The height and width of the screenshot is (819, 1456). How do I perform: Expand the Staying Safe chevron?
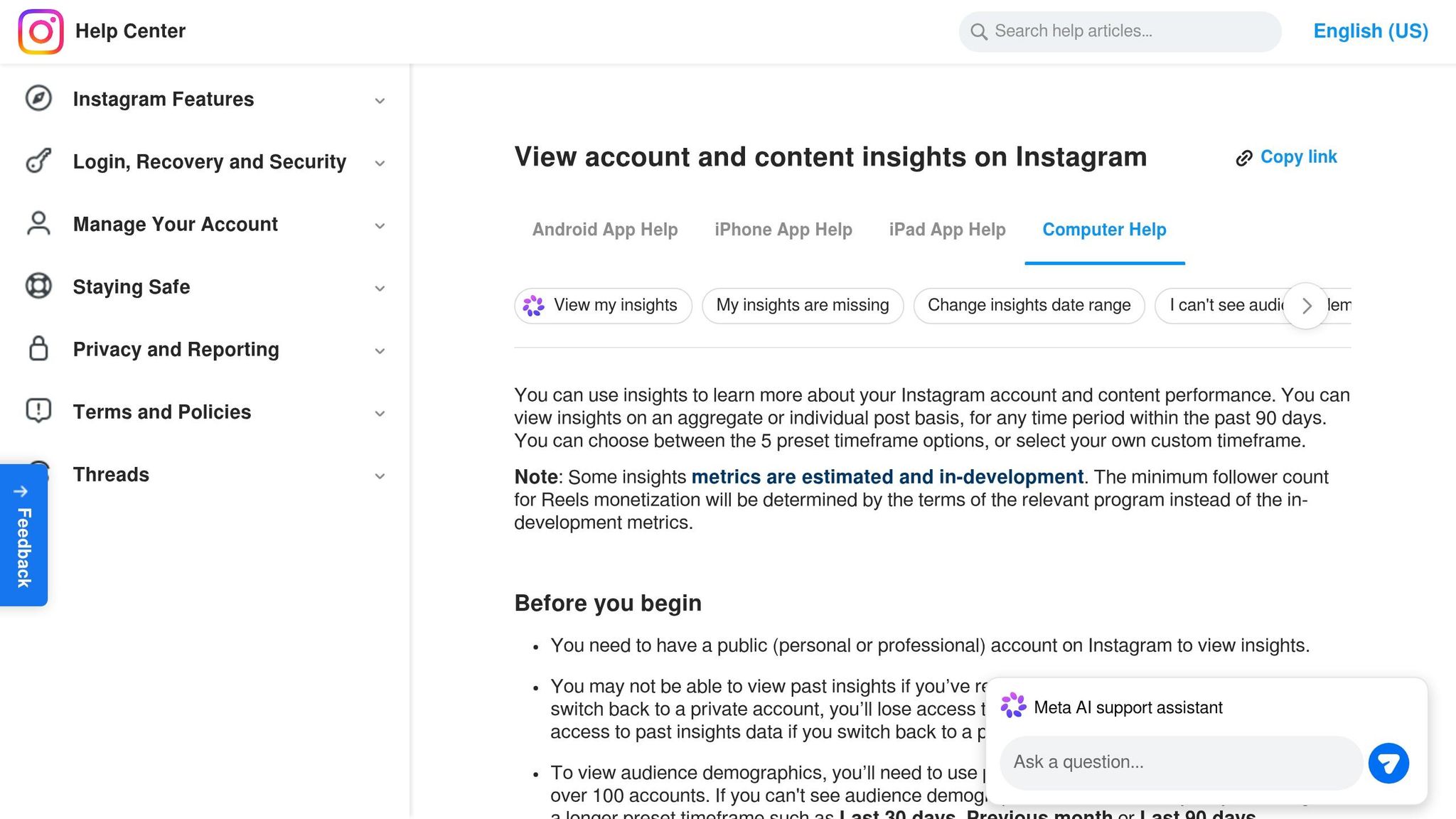pyautogui.click(x=380, y=289)
